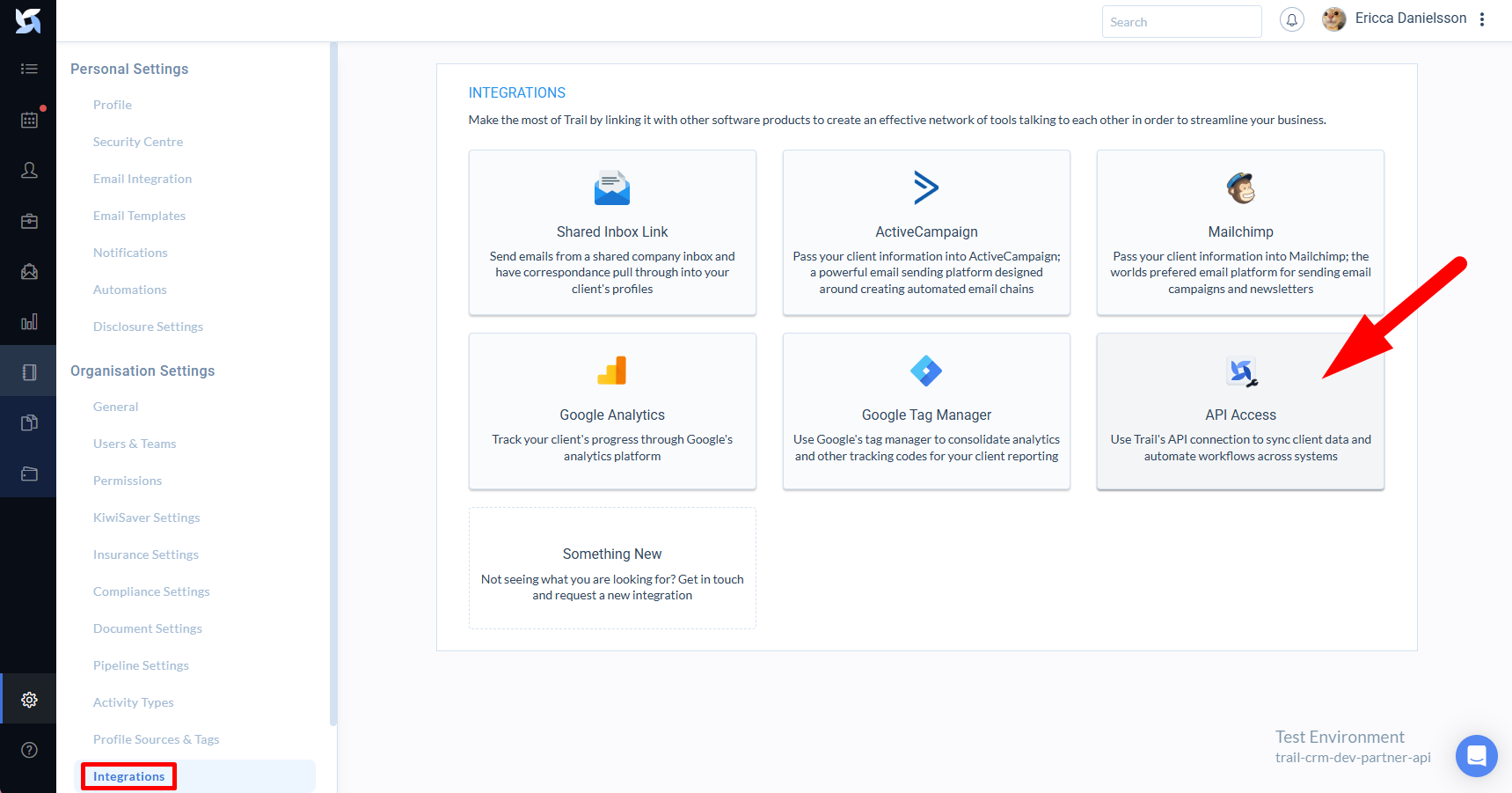This screenshot has width=1512, height=793.
Task: Open the tasks list icon in sidebar
Action: coord(29,68)
